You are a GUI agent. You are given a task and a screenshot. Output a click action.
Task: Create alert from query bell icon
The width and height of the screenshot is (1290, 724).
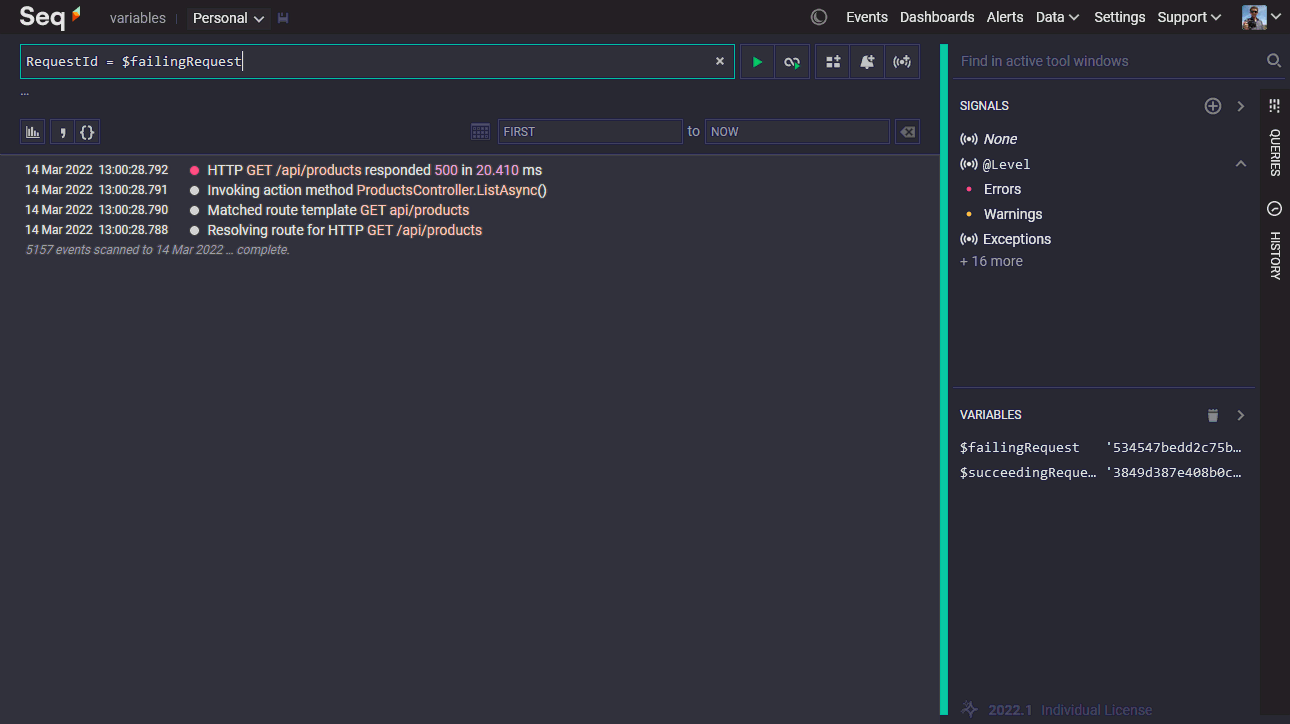point(867,62)
